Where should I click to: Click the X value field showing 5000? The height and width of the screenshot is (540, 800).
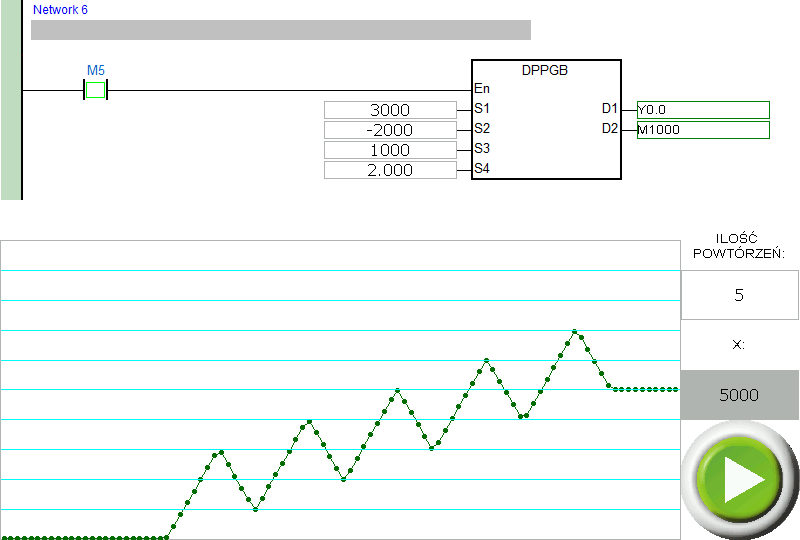click(x=739, y=395)
